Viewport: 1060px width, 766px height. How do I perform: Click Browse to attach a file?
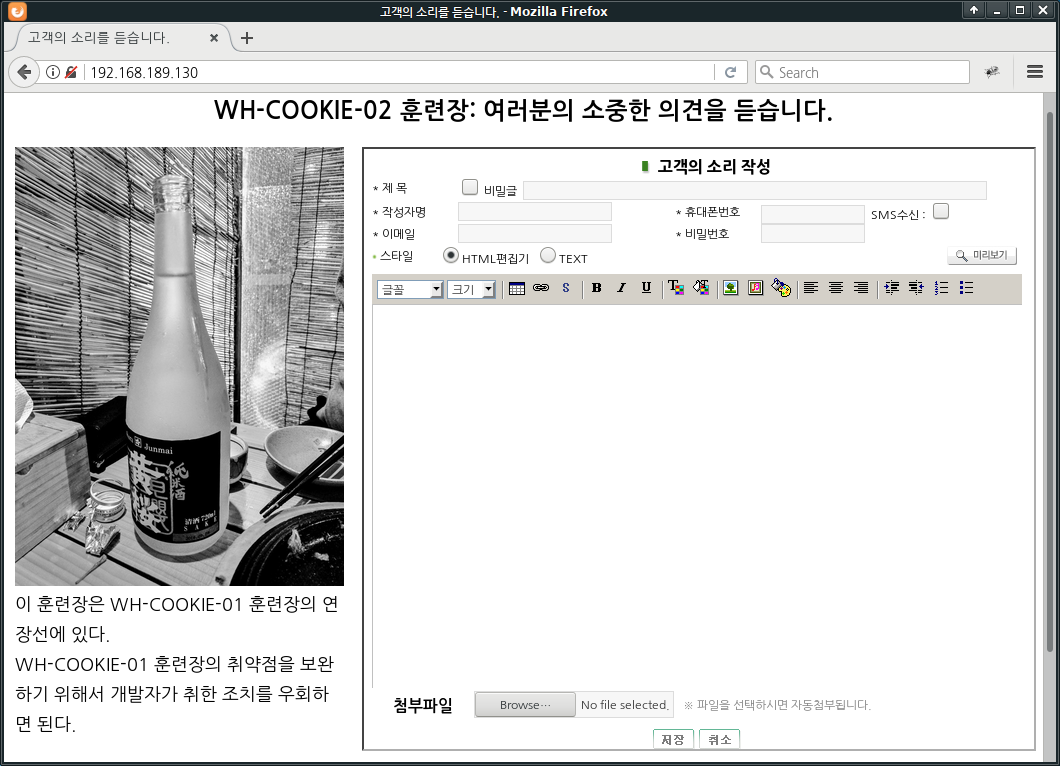525,704
